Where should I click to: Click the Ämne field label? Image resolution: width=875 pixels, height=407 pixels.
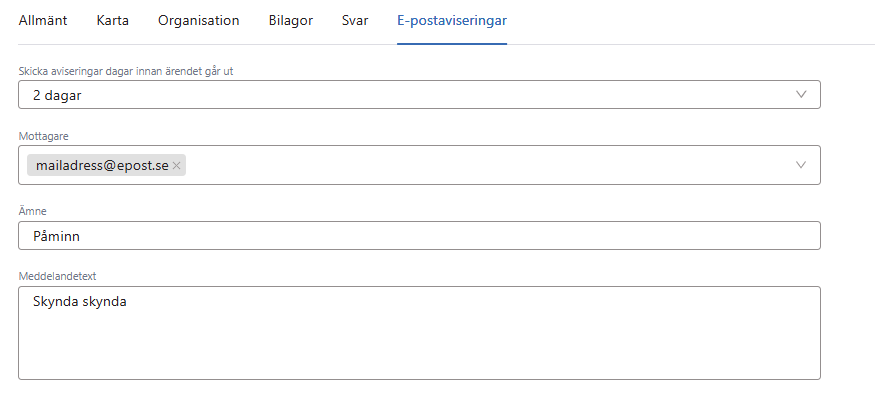coord(33,211)
